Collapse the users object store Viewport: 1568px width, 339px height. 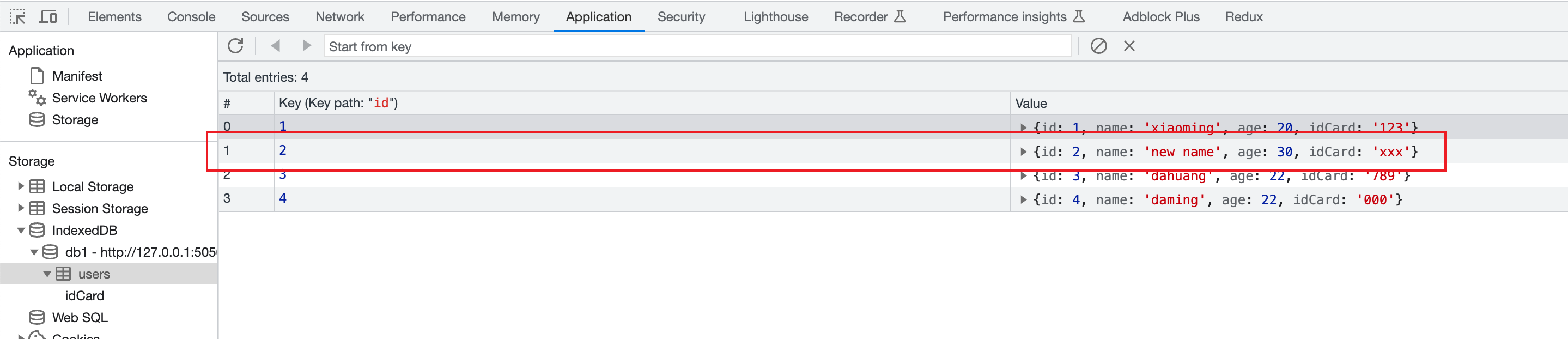coord(47,275)
